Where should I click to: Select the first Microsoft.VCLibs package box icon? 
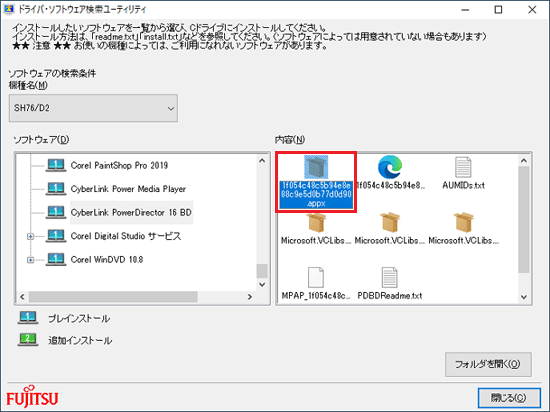[x=316, y=222]
